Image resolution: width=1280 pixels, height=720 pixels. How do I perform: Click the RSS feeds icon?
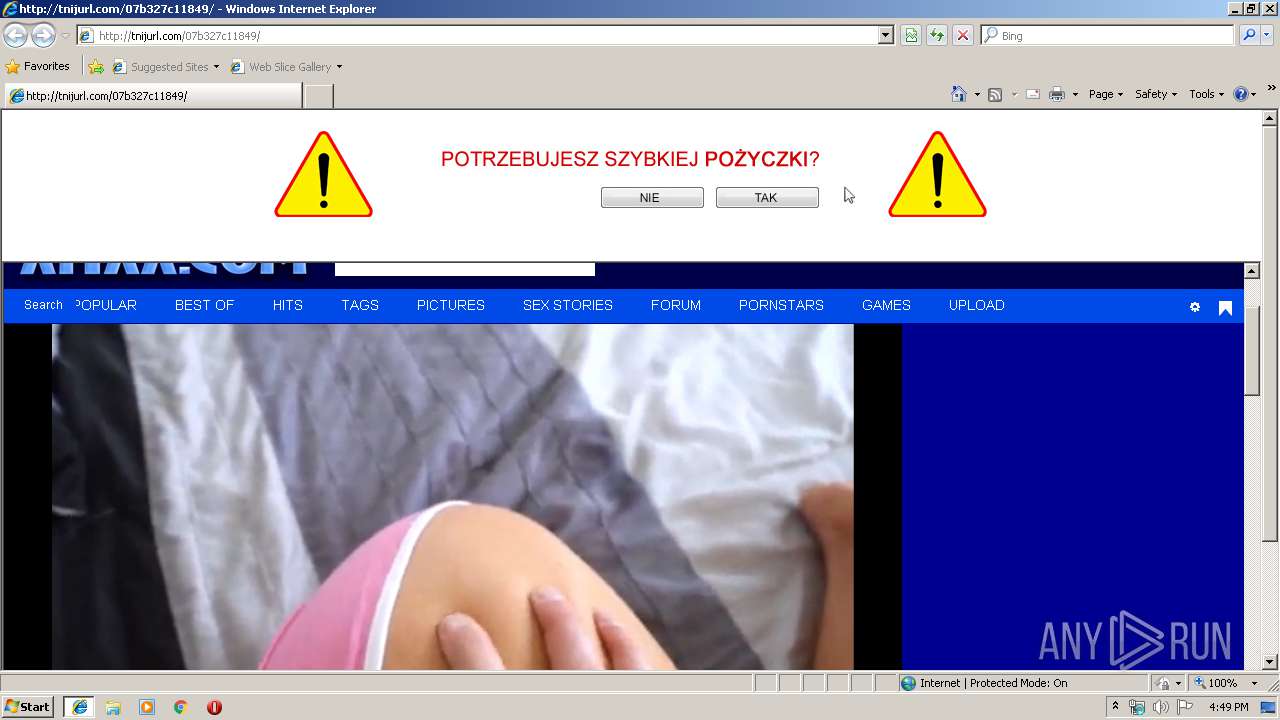point(995,94)
